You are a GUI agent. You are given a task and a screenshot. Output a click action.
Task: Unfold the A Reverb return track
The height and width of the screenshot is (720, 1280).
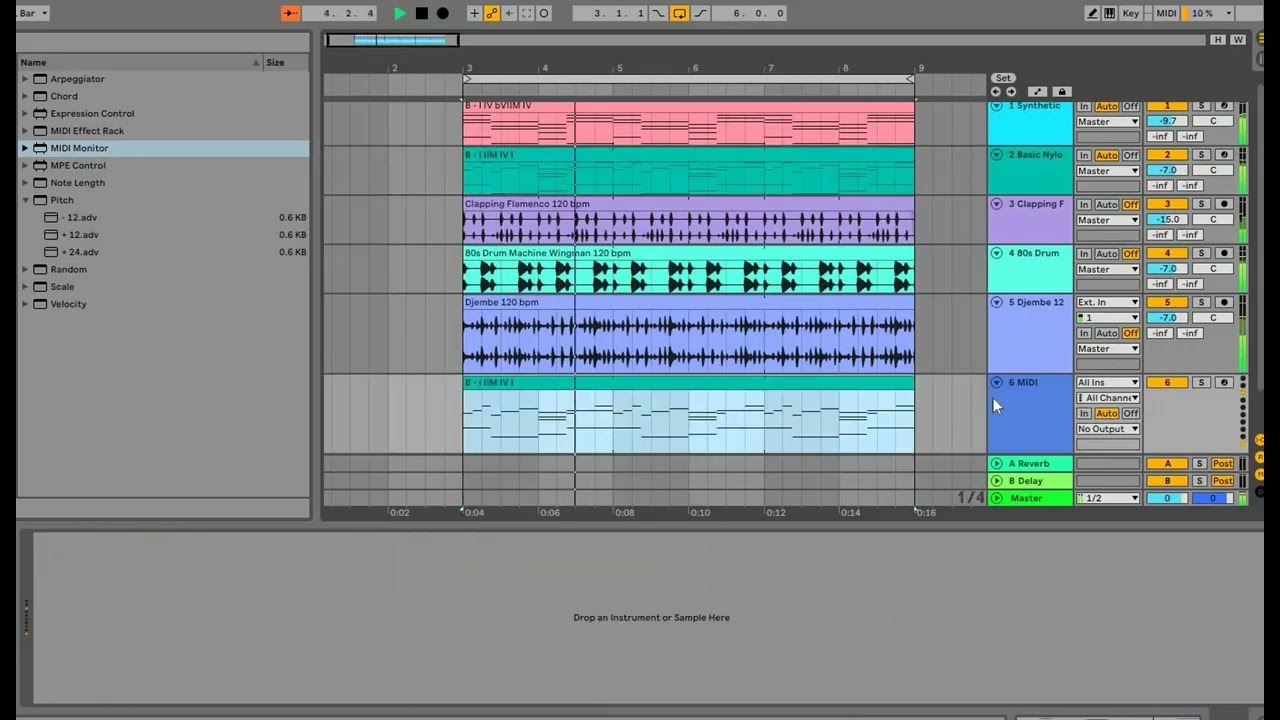pos(997,464)
